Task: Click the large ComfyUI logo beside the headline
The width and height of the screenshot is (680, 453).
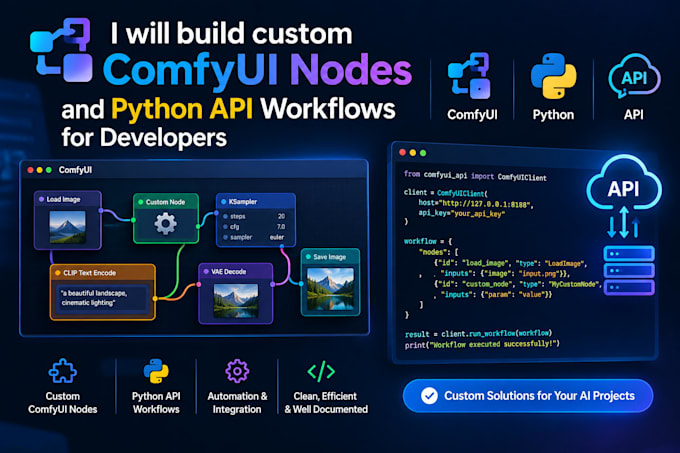Action: point(61,50)
